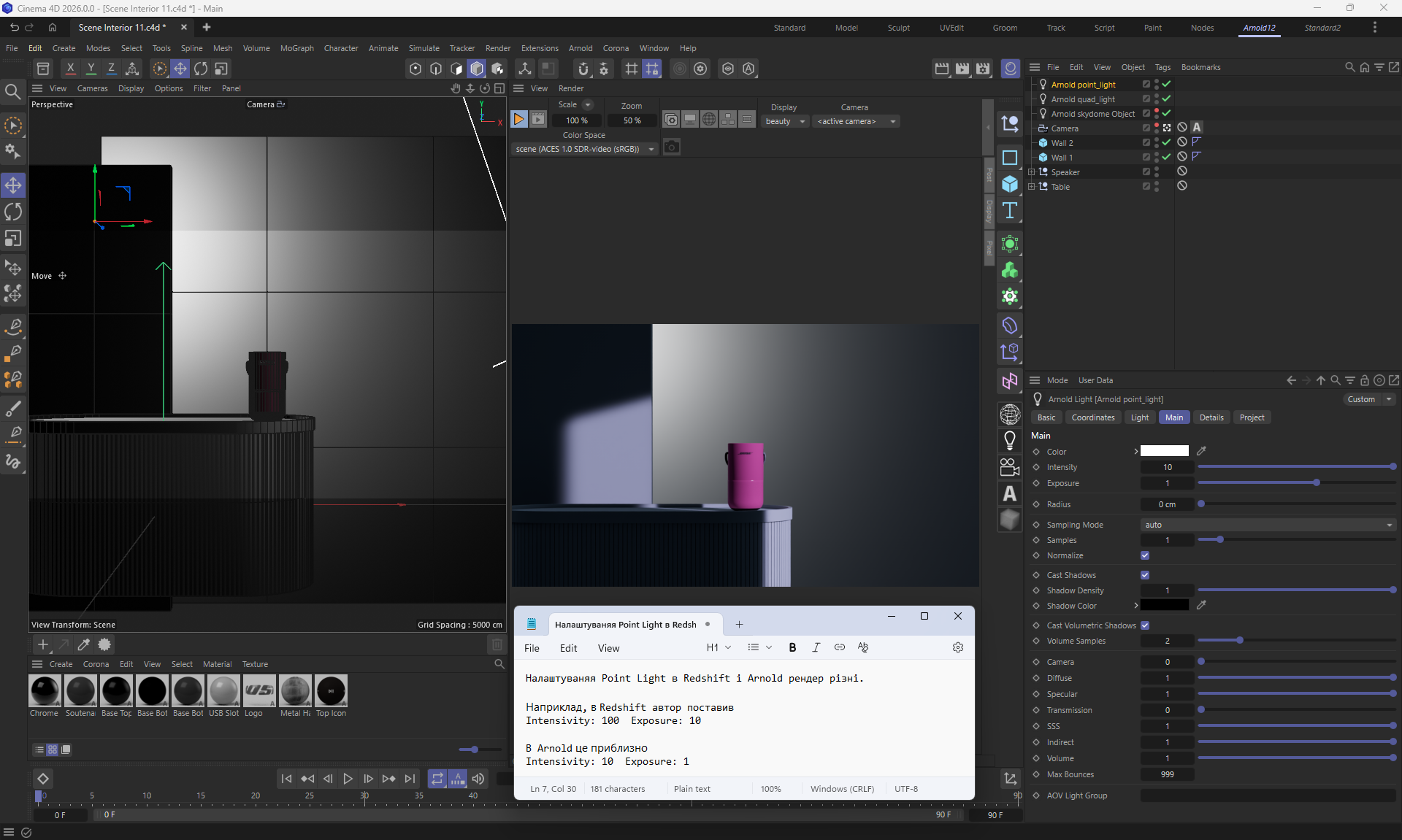1402x840 pixels.
Task: Open the MoGraph menu
Action: 296,48
